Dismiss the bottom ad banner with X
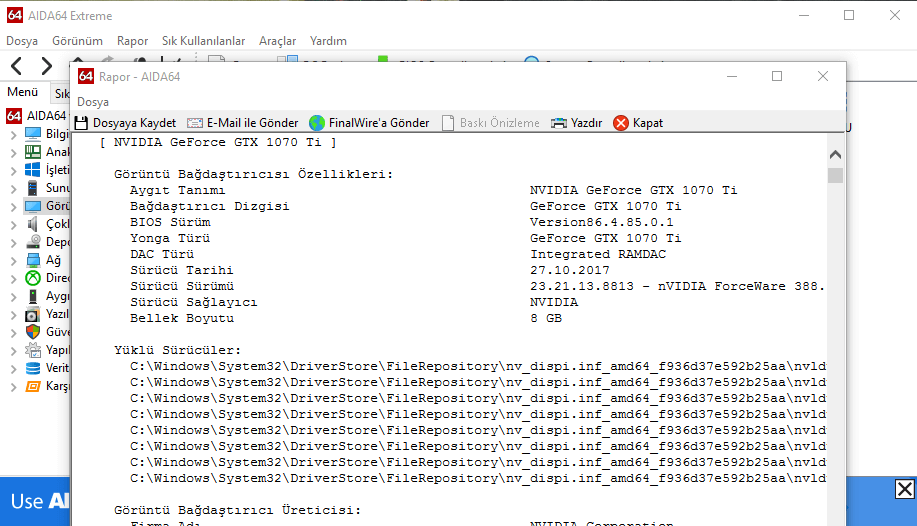917x526 pixels. [904, 489]
